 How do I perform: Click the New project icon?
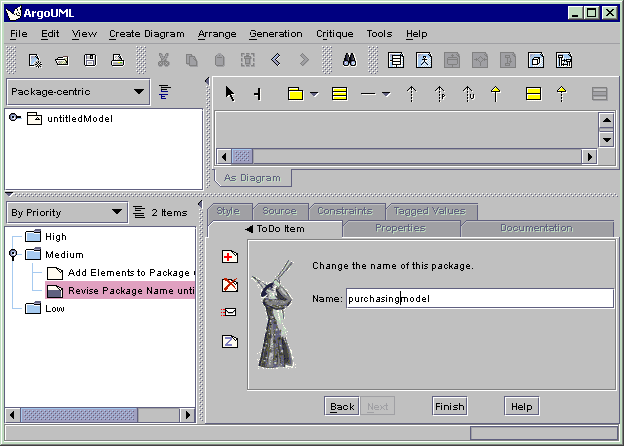33,60
